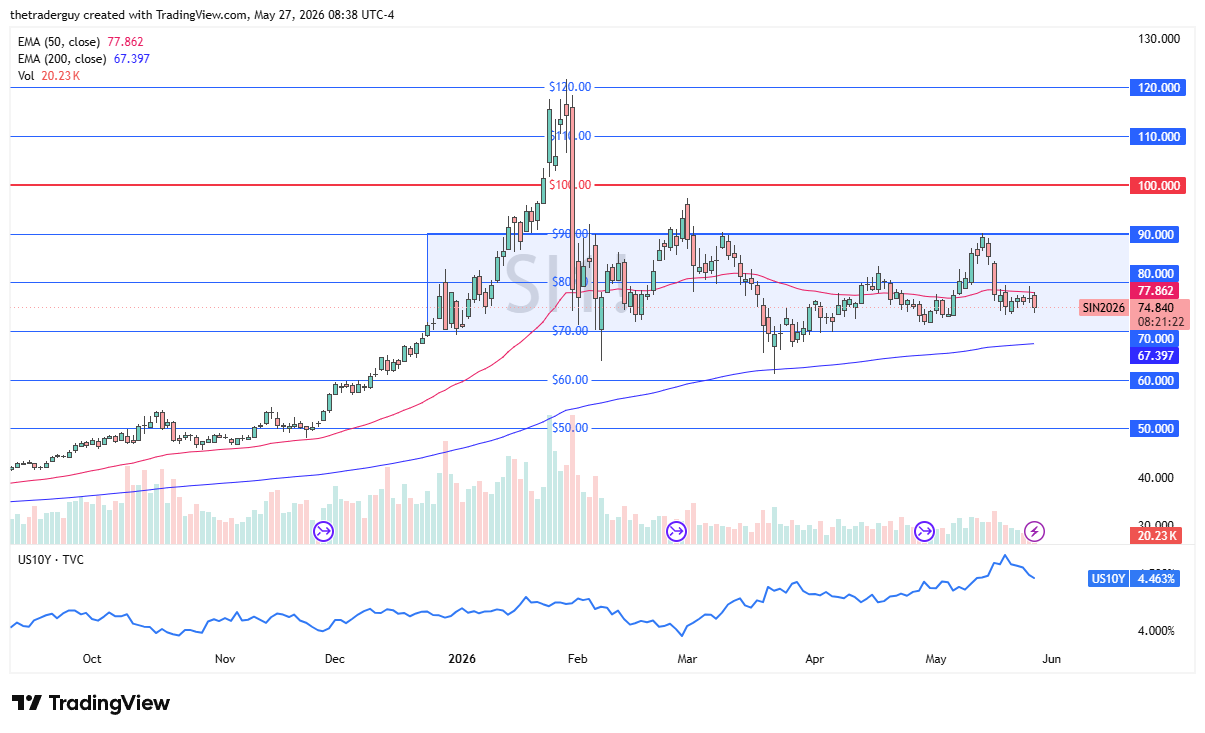Click the US10Y 4.463% yield label

(x=1132, y=578)
